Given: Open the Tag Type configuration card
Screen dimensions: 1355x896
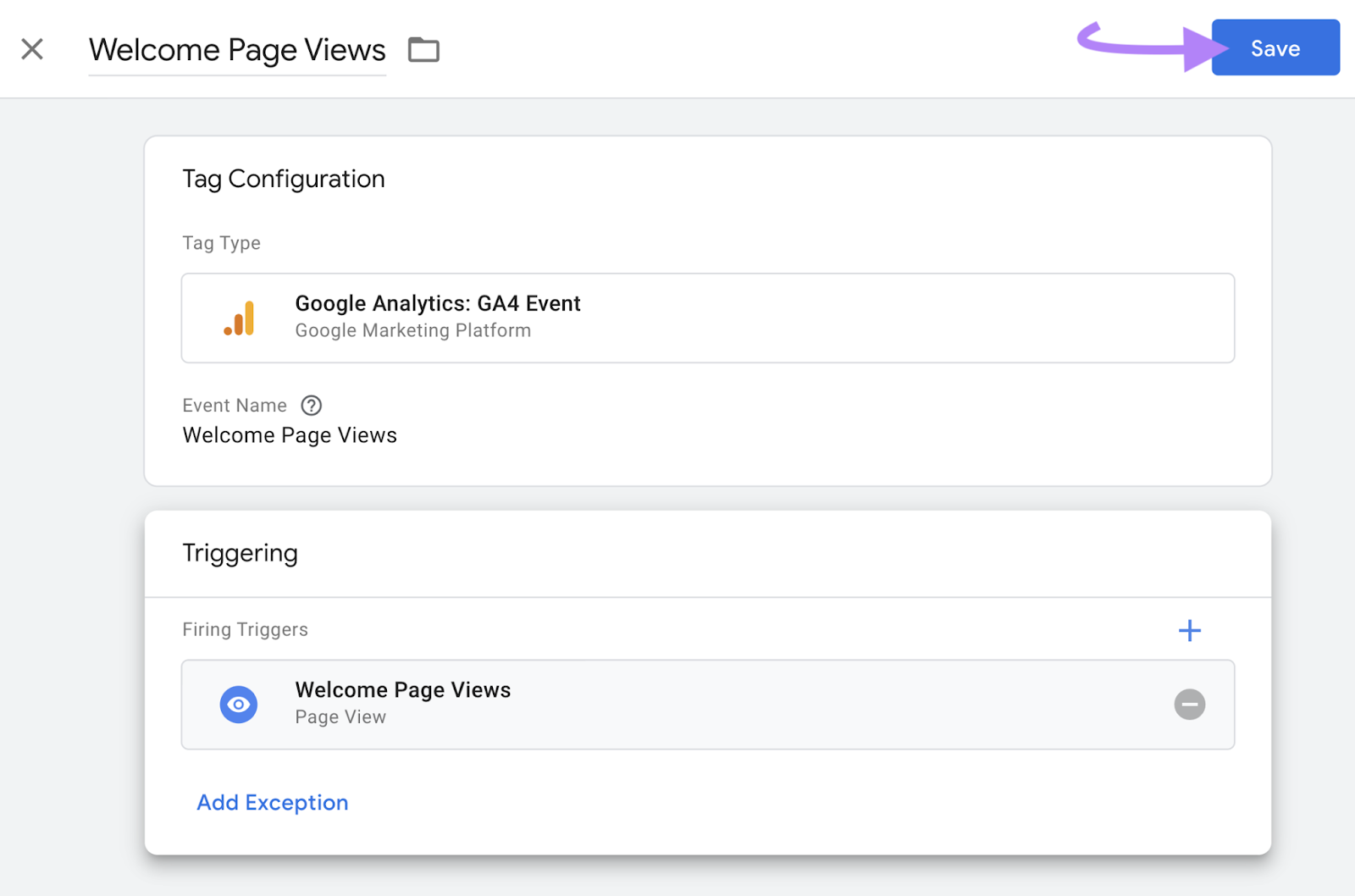Looking at the screenshot, I should point(708,318).
